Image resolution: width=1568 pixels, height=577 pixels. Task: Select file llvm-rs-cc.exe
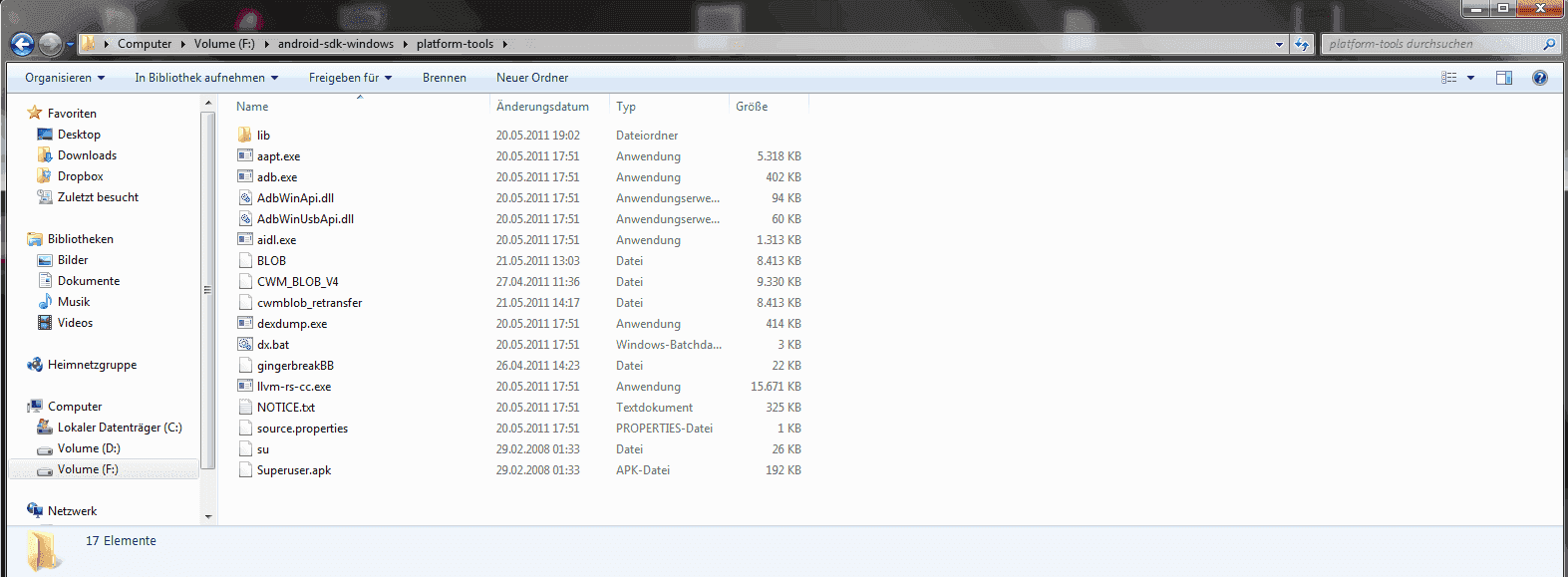[x=294, y=387]
